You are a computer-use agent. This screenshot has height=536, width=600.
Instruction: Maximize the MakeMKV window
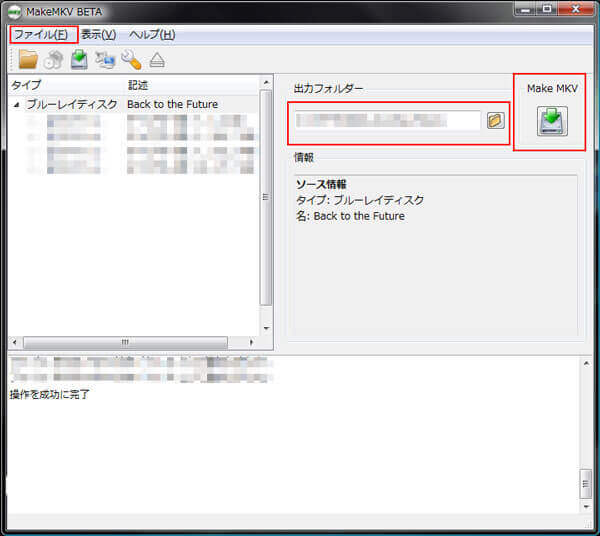(x=547, y=9)
